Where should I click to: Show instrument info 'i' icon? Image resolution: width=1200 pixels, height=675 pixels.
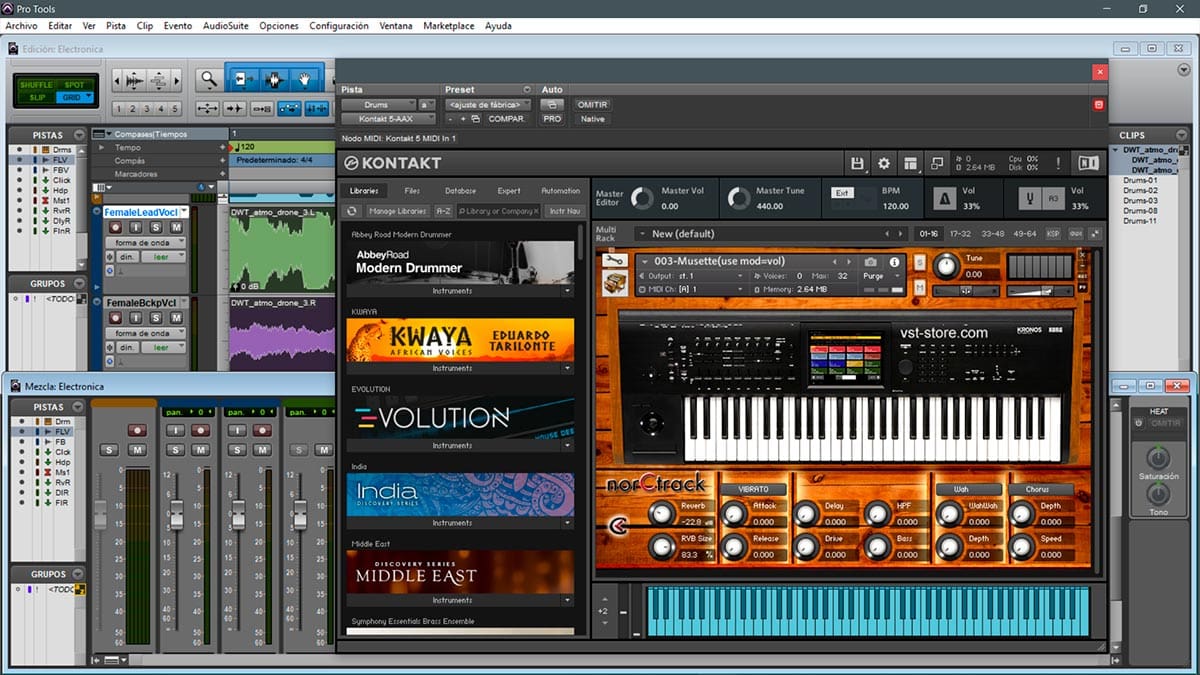coord(894,262)
